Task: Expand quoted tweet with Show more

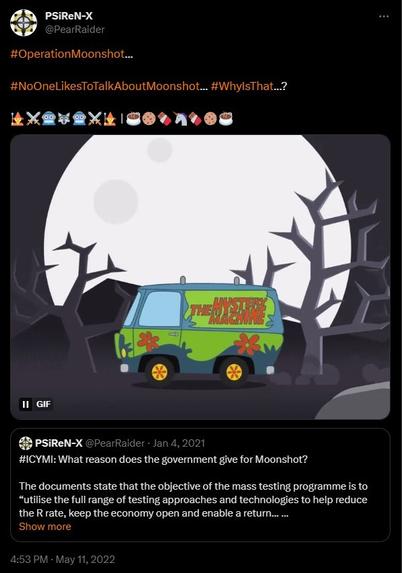Action: pyautogui.click(x=45, y=527)
